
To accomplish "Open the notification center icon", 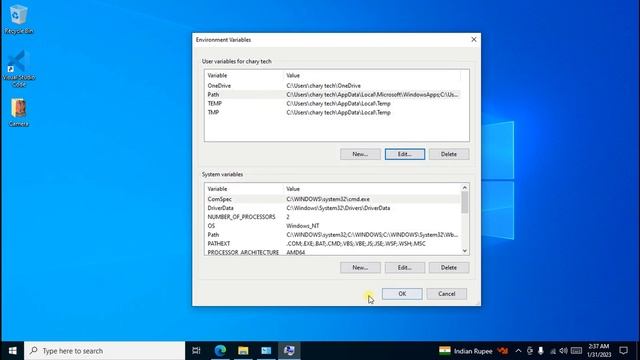I will point(623,351).
